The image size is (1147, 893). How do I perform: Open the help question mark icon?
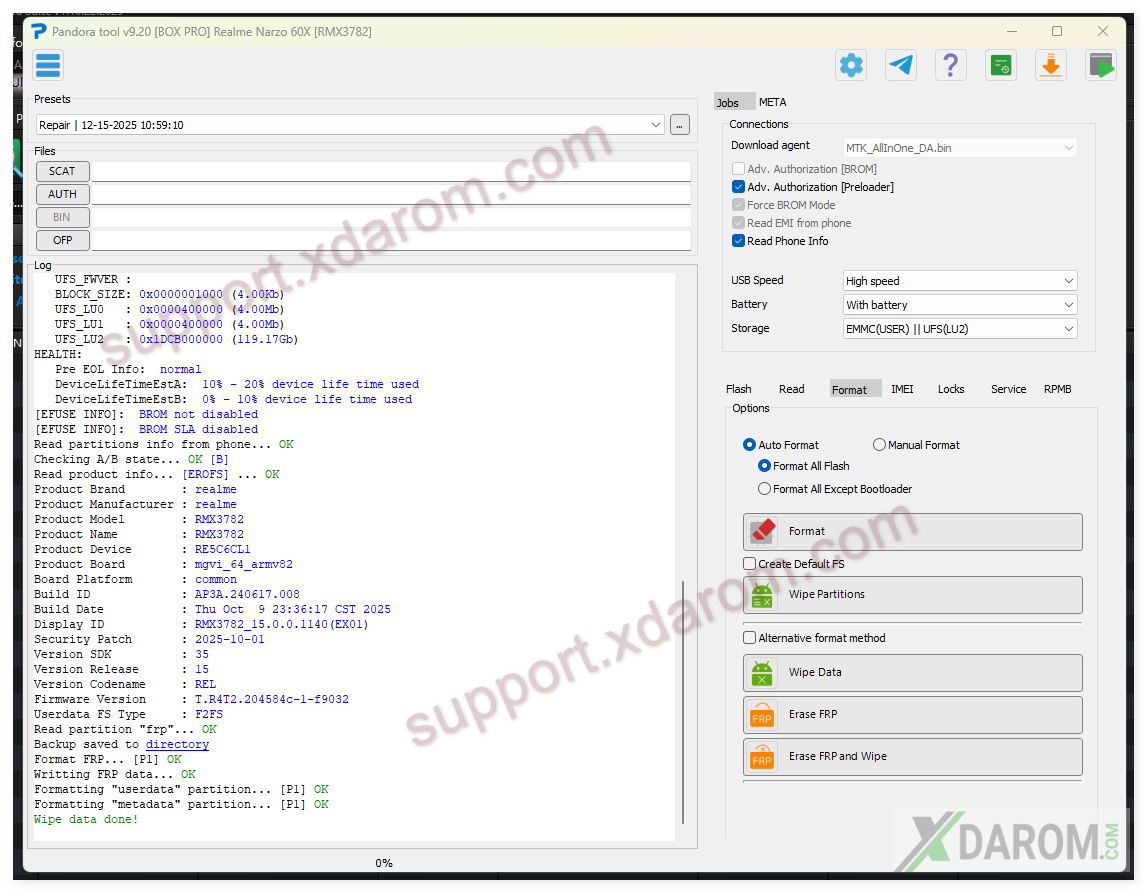(x=950, y=66)
